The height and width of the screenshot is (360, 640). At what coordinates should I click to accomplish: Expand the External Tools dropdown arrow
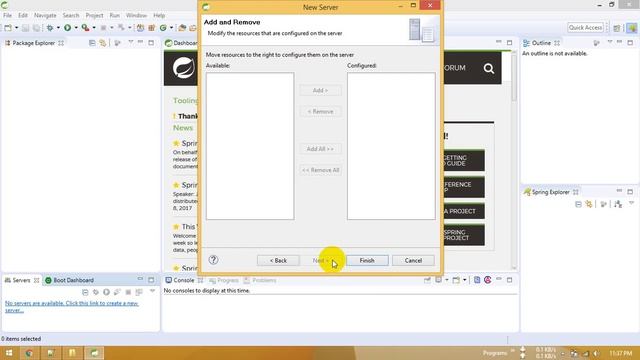[94, 28]
